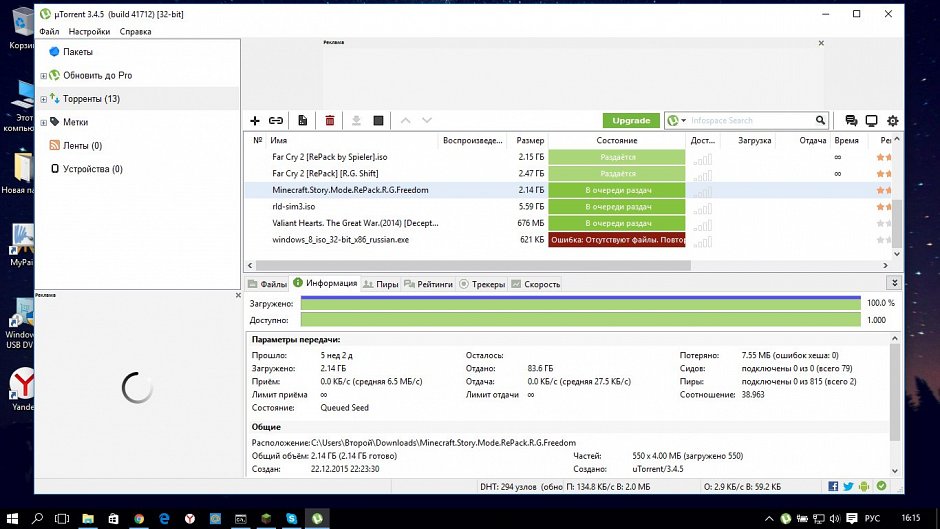Select the Информация tab

point(325,283)
